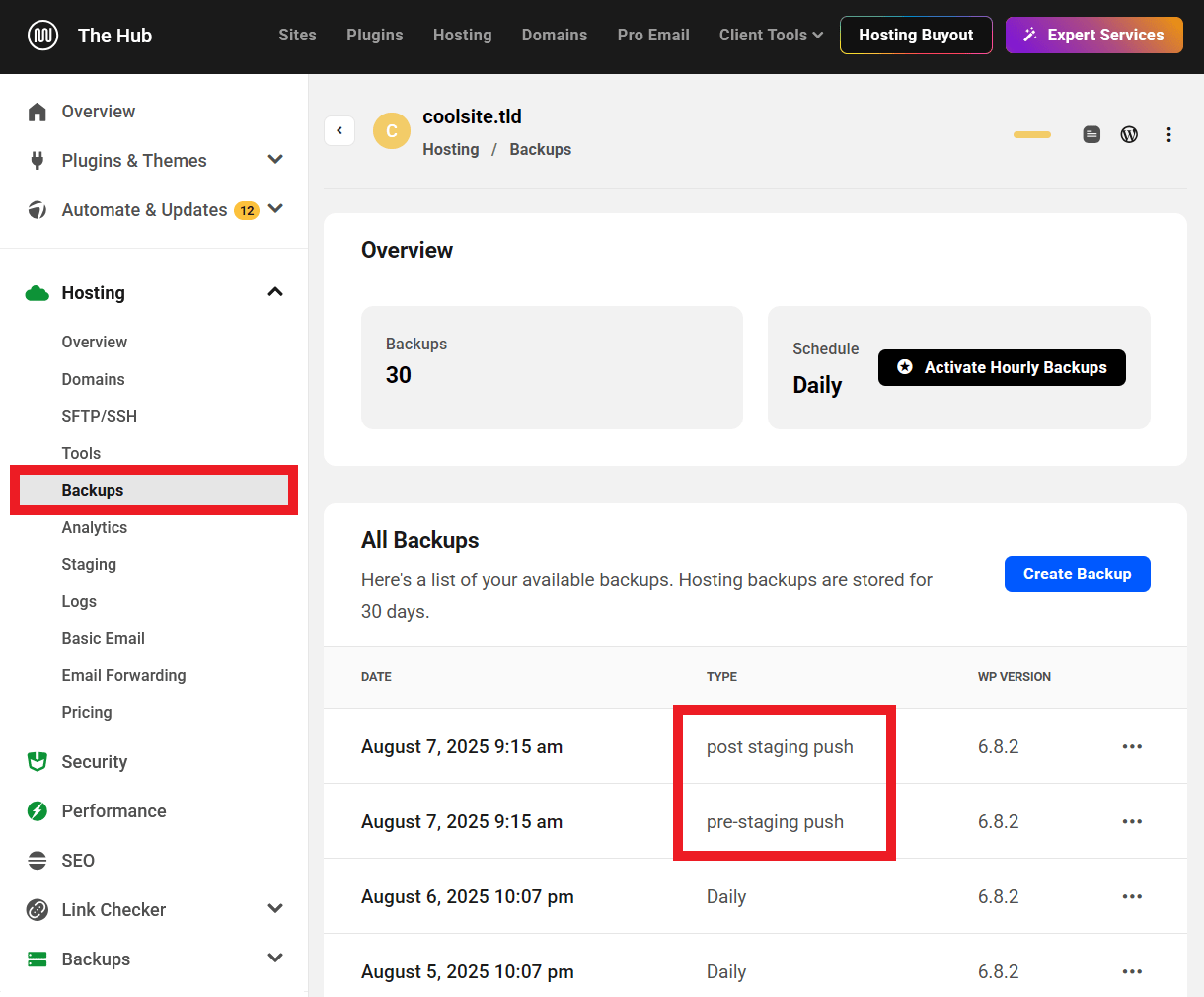Go back using the left arrow button
Viewport: 1204px width, 997px height.
[x=339, y=130]
